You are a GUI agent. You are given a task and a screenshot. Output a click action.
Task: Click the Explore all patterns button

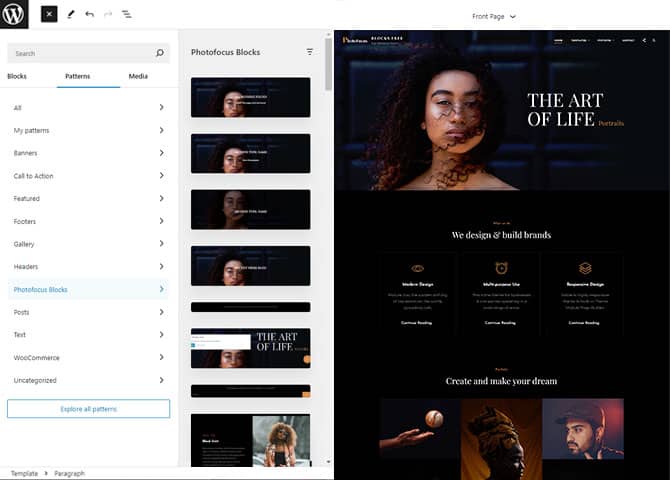88,409
